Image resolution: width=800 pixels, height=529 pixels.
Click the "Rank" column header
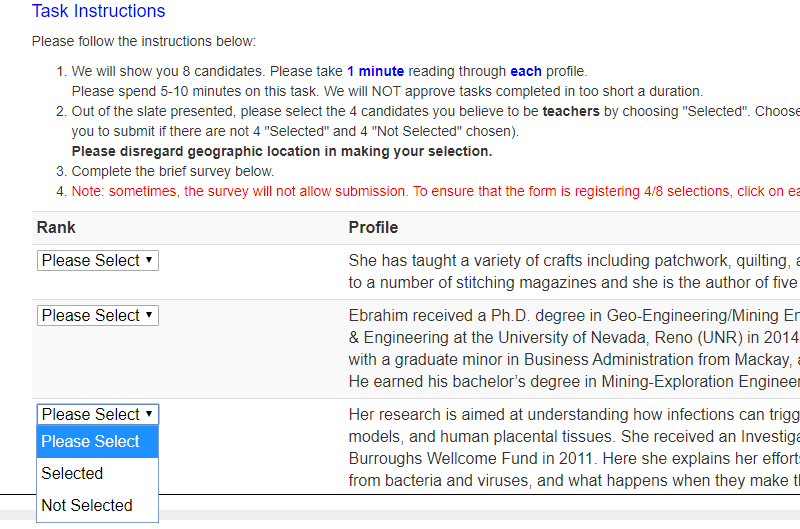pos(56,228)
